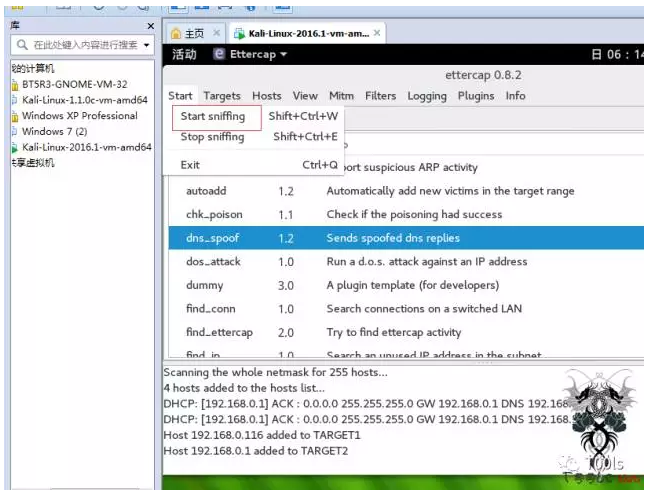Viewport: 648px width, 491px height.
Task: Open the library search dropdown arrow
Action: [x=146, y=45]
